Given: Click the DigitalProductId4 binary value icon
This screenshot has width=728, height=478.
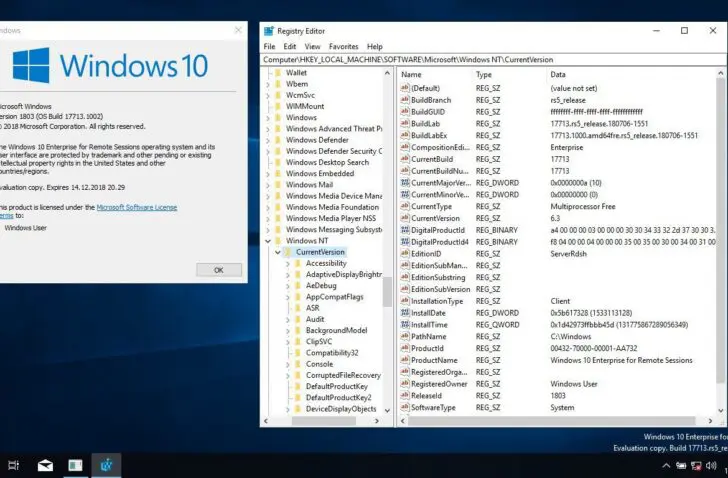Looking at the screenshot, I should pyautogui.click(x=405, y=242).
